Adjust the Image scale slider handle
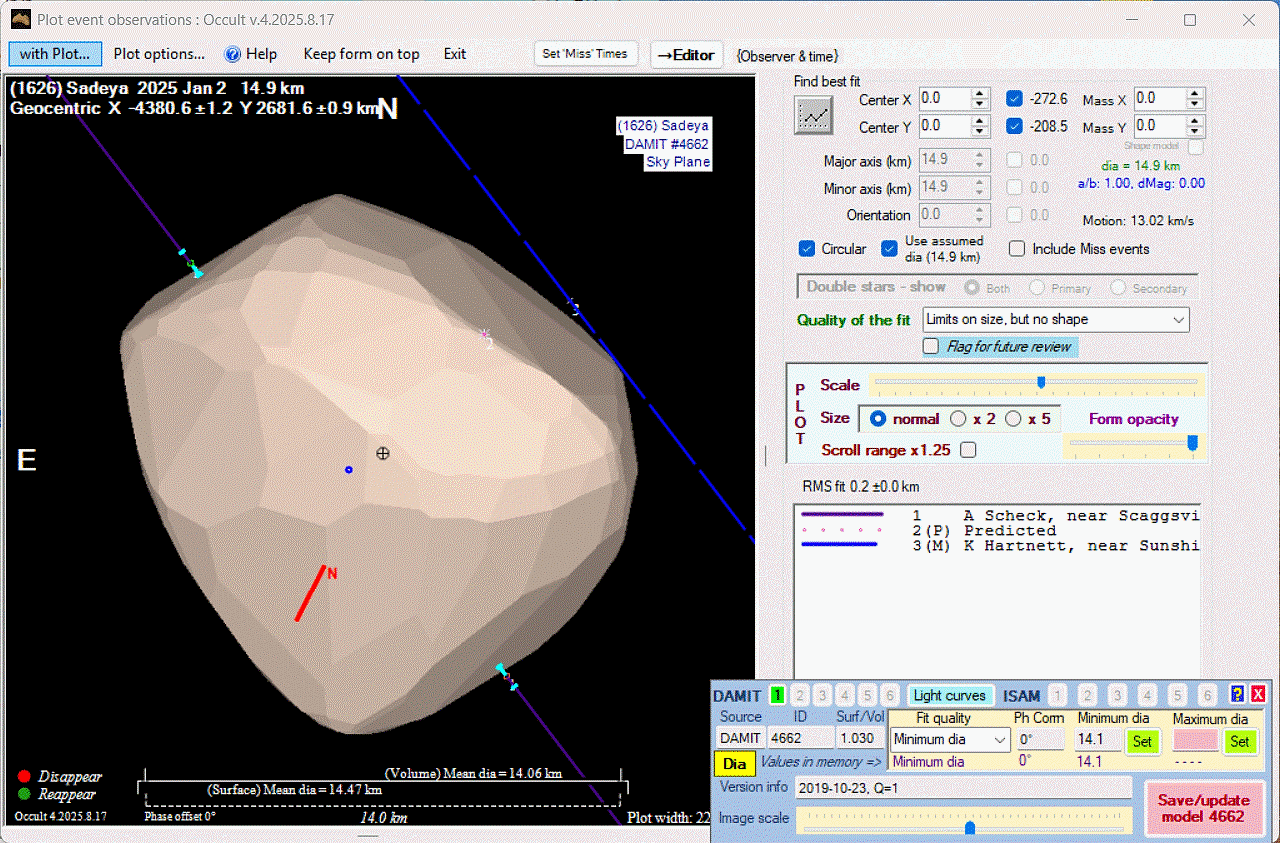1280x843 pixels. [x=969, y=827]
